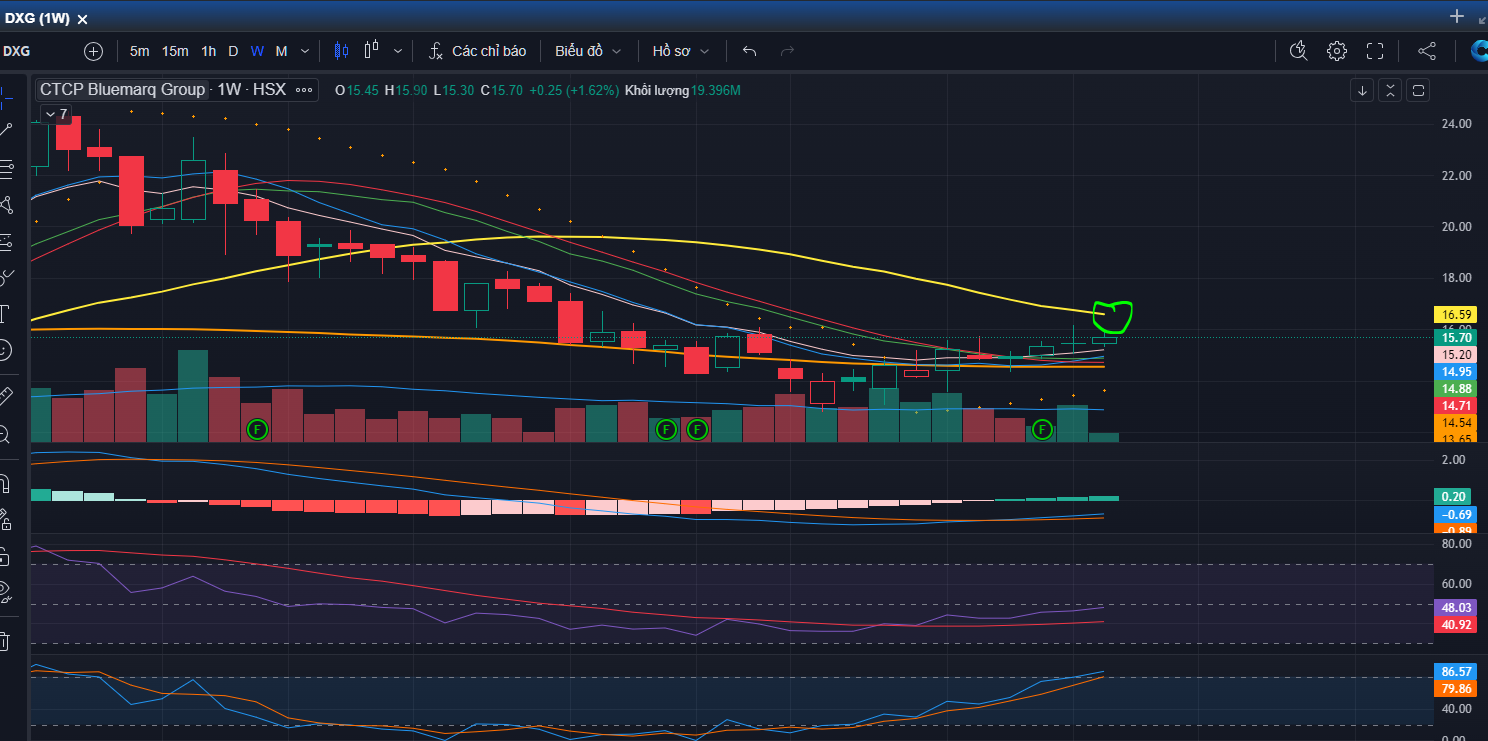Add symbol with the plus circle icon
This screenshot has width=1488, height=741.
tap(93, 51)
